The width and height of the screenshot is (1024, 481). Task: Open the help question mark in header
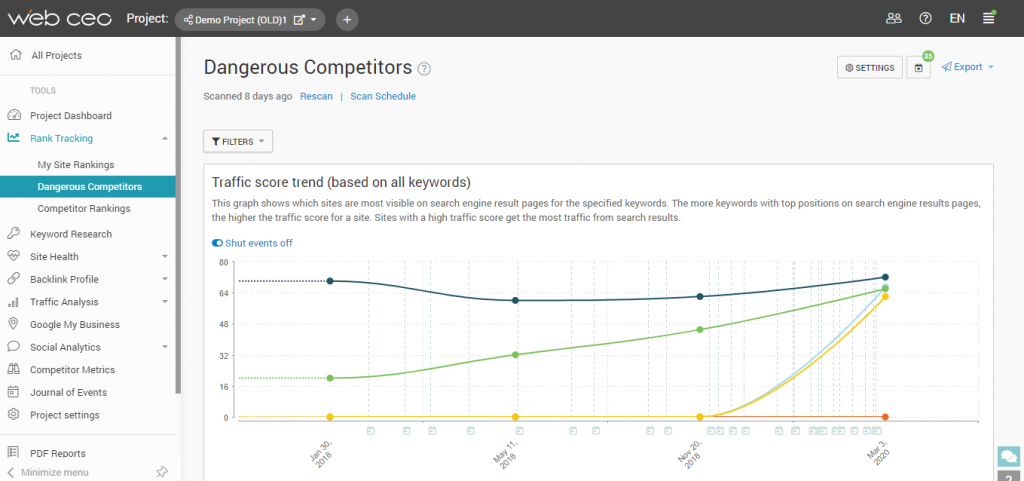pyautogui.click(x=925, y=18)
